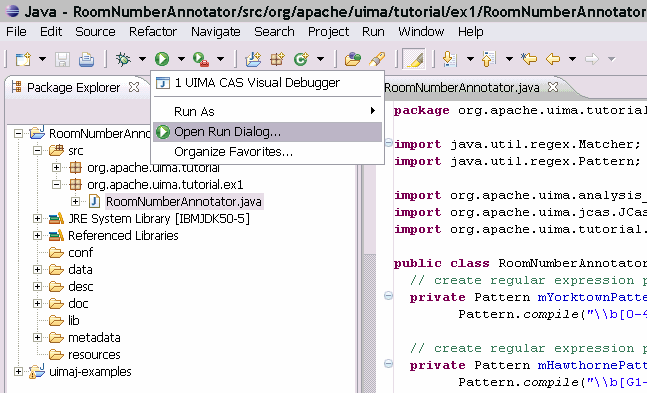The width and height of the screenshot is (647, 393).
Task: Open the Navigate menu
Action: (215, 32)
